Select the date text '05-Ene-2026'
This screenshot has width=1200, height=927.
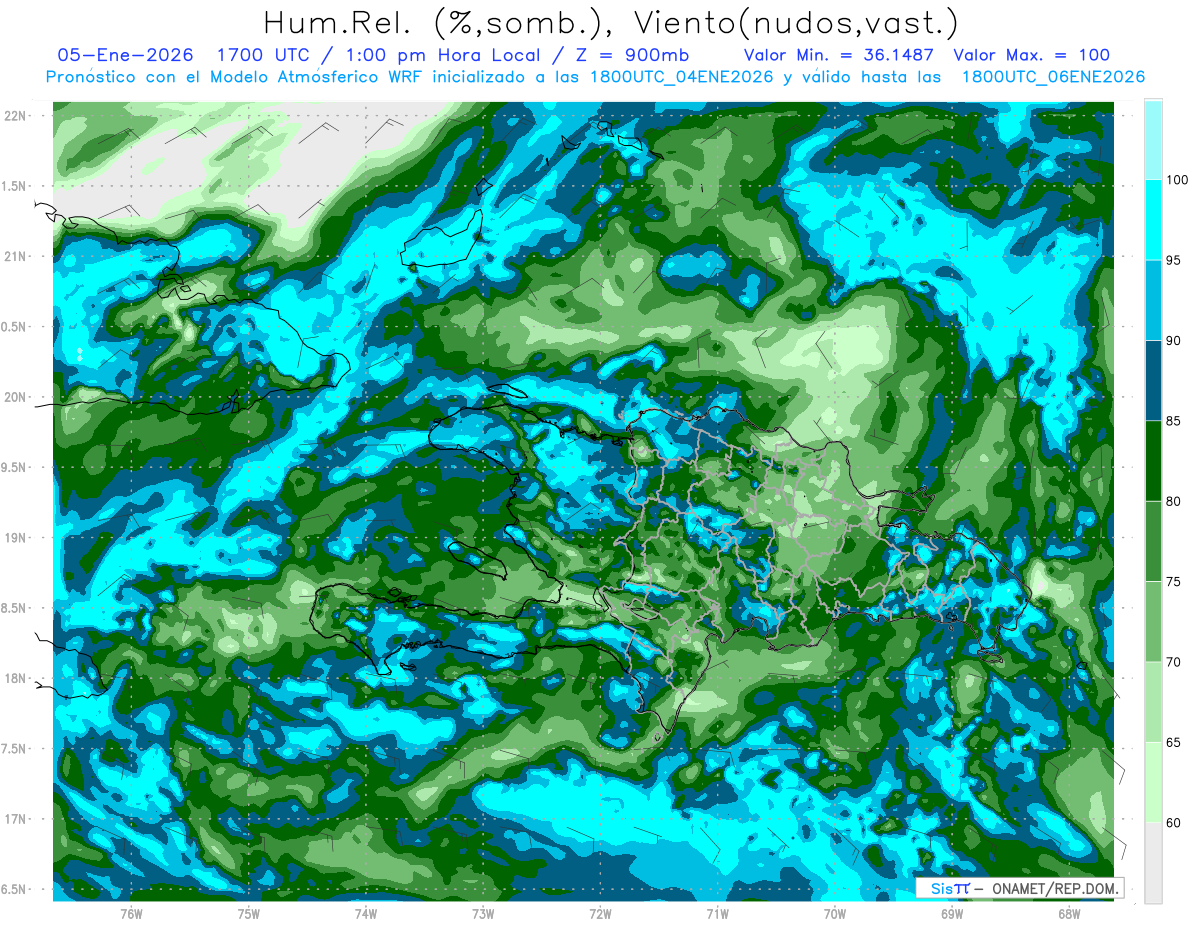tap(125, 55)
